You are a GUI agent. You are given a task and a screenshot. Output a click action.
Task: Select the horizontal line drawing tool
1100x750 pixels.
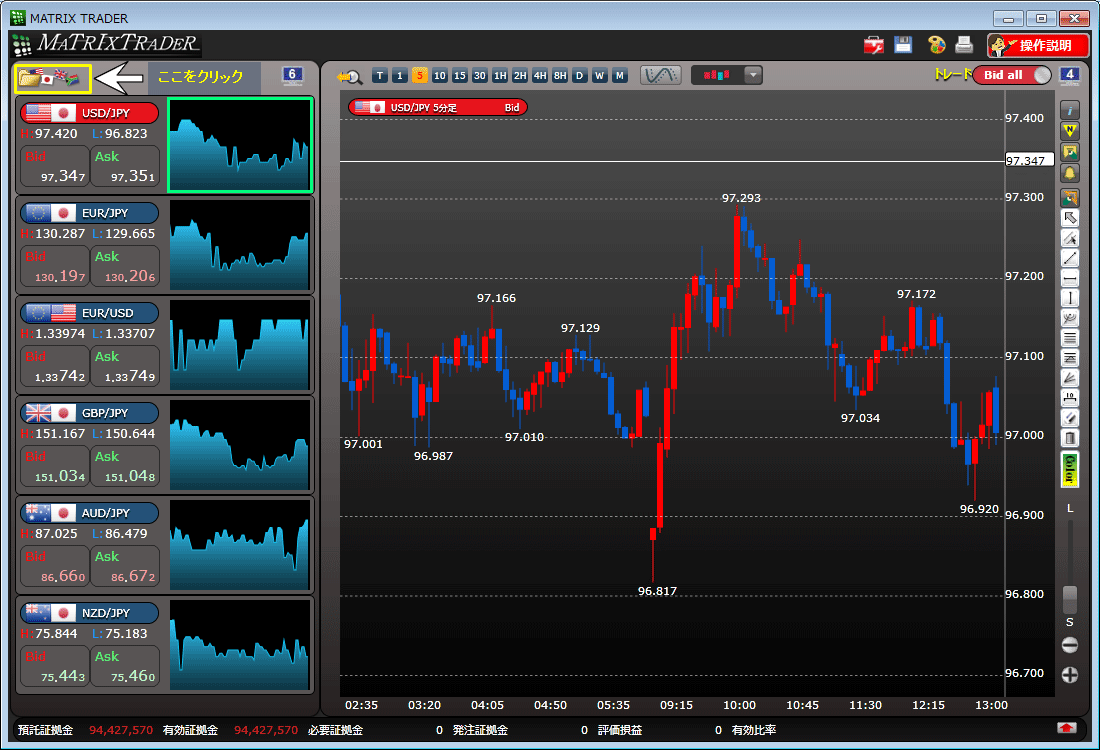coord(1070,279)
